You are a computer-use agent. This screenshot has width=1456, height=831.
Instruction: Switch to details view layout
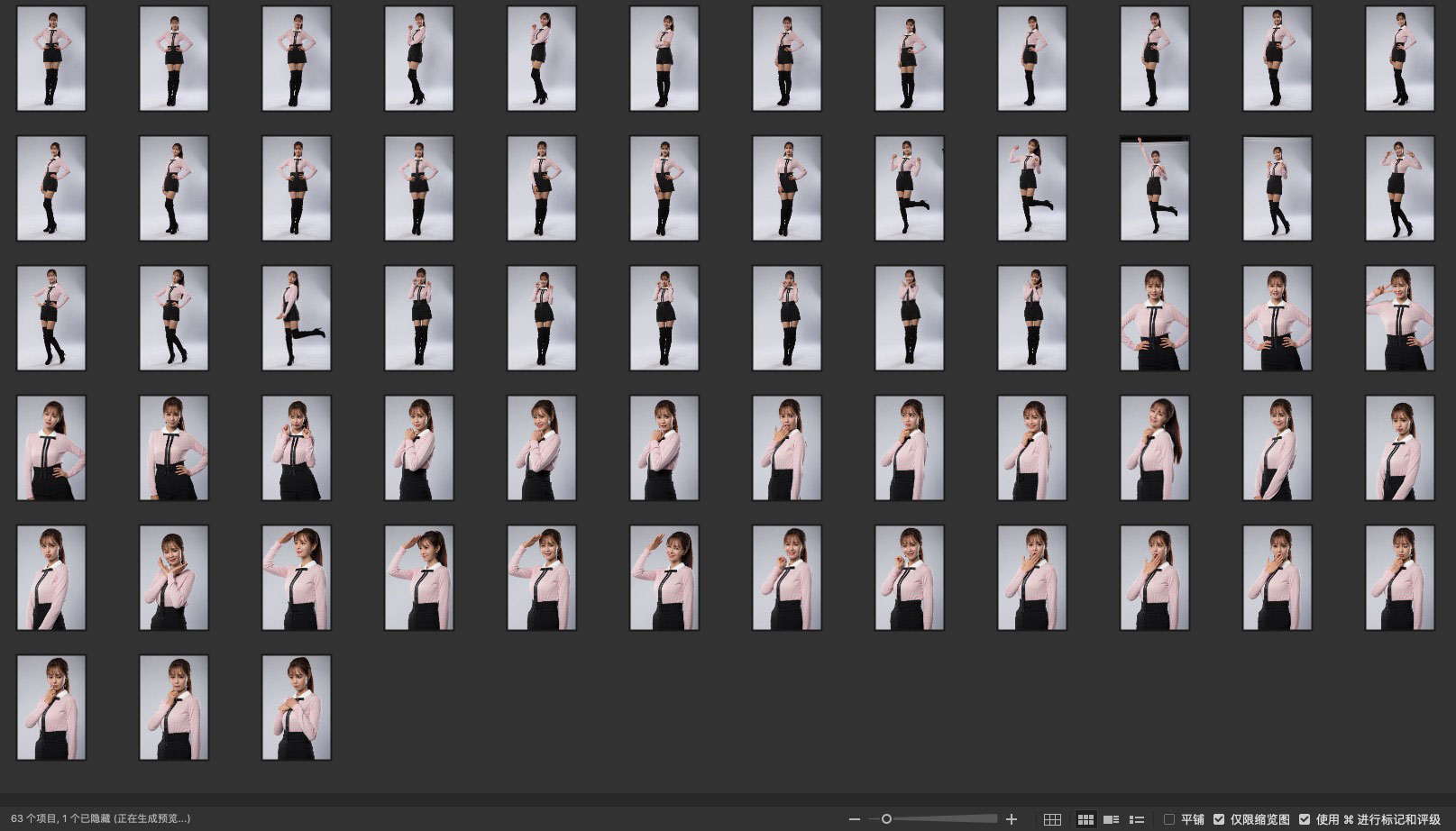tap(1112, 819)
